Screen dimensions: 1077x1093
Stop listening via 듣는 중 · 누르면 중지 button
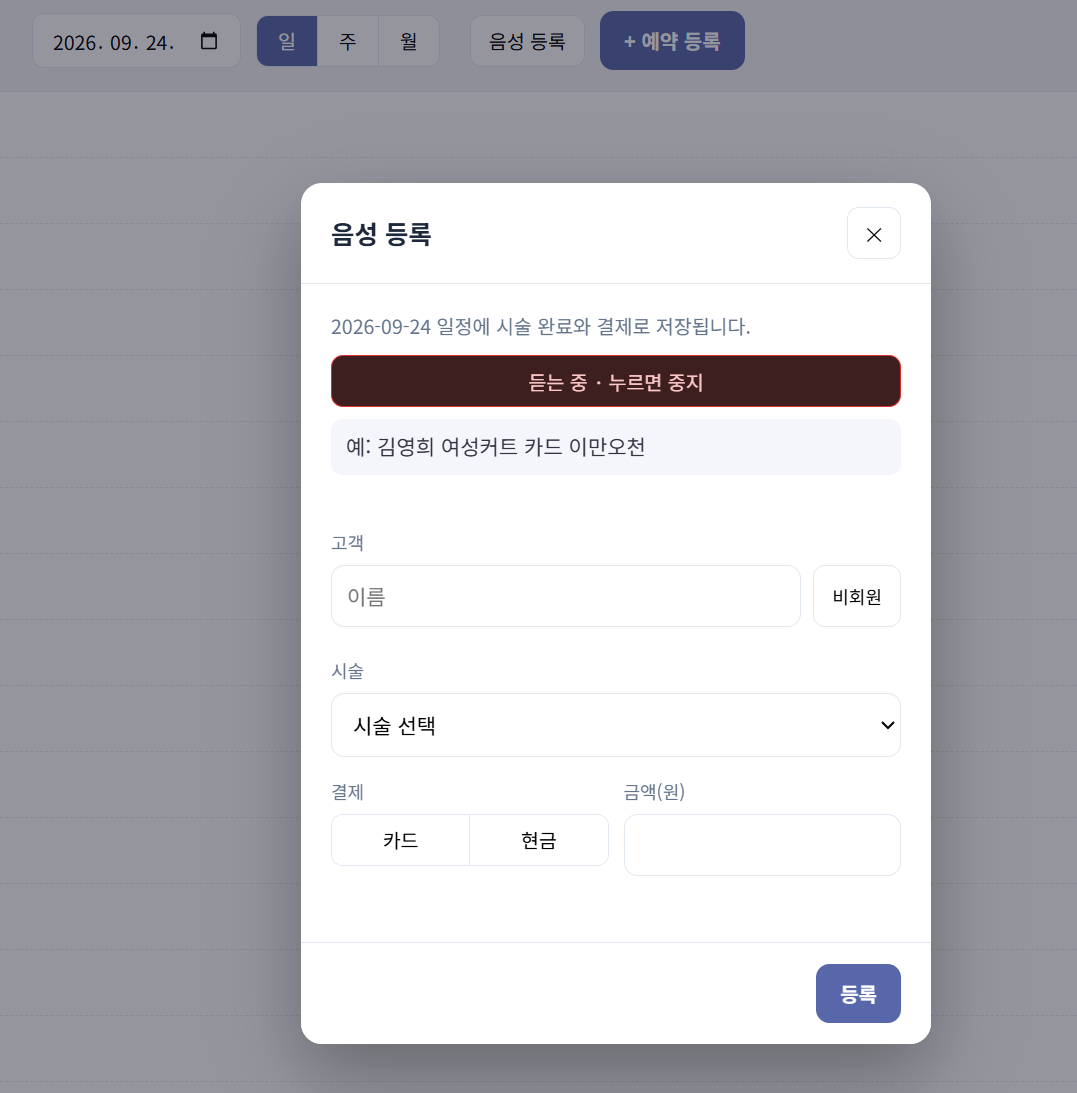[616, 381]
